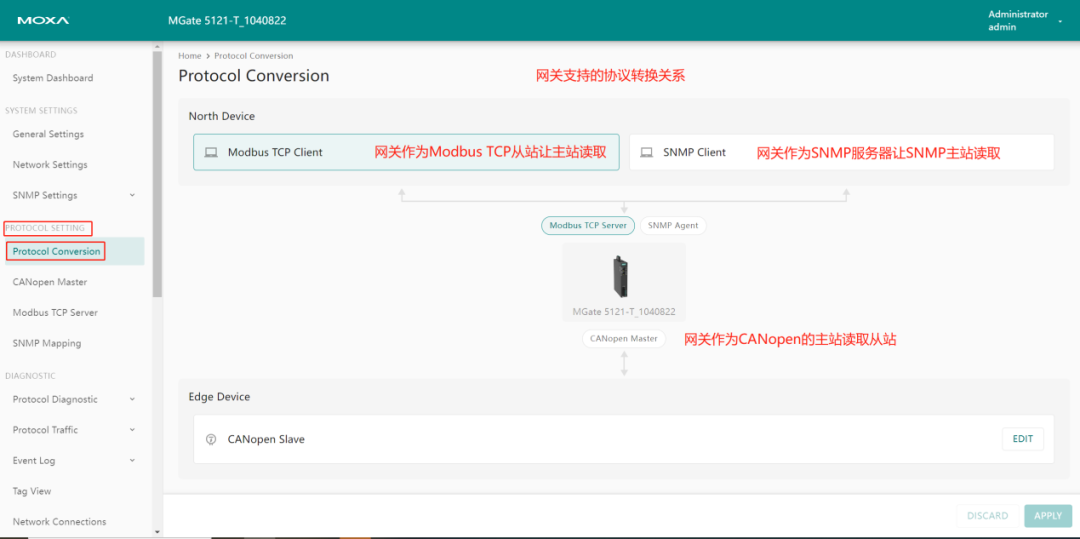
Task: Click the SYSTEM SETTINGS sidebar section label
Action: click(41, 110)
